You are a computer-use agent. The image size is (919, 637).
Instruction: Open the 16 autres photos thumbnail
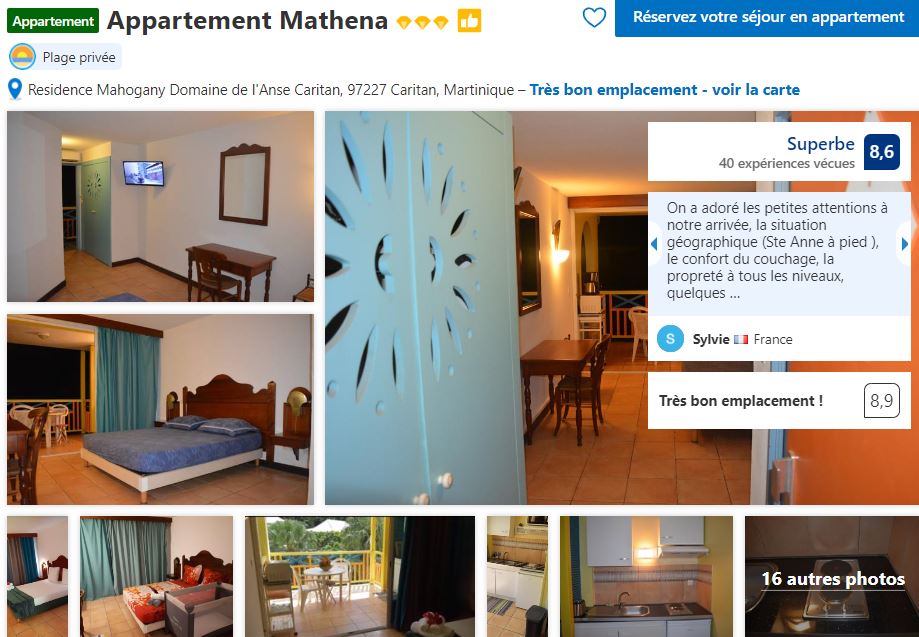point(832,576)
